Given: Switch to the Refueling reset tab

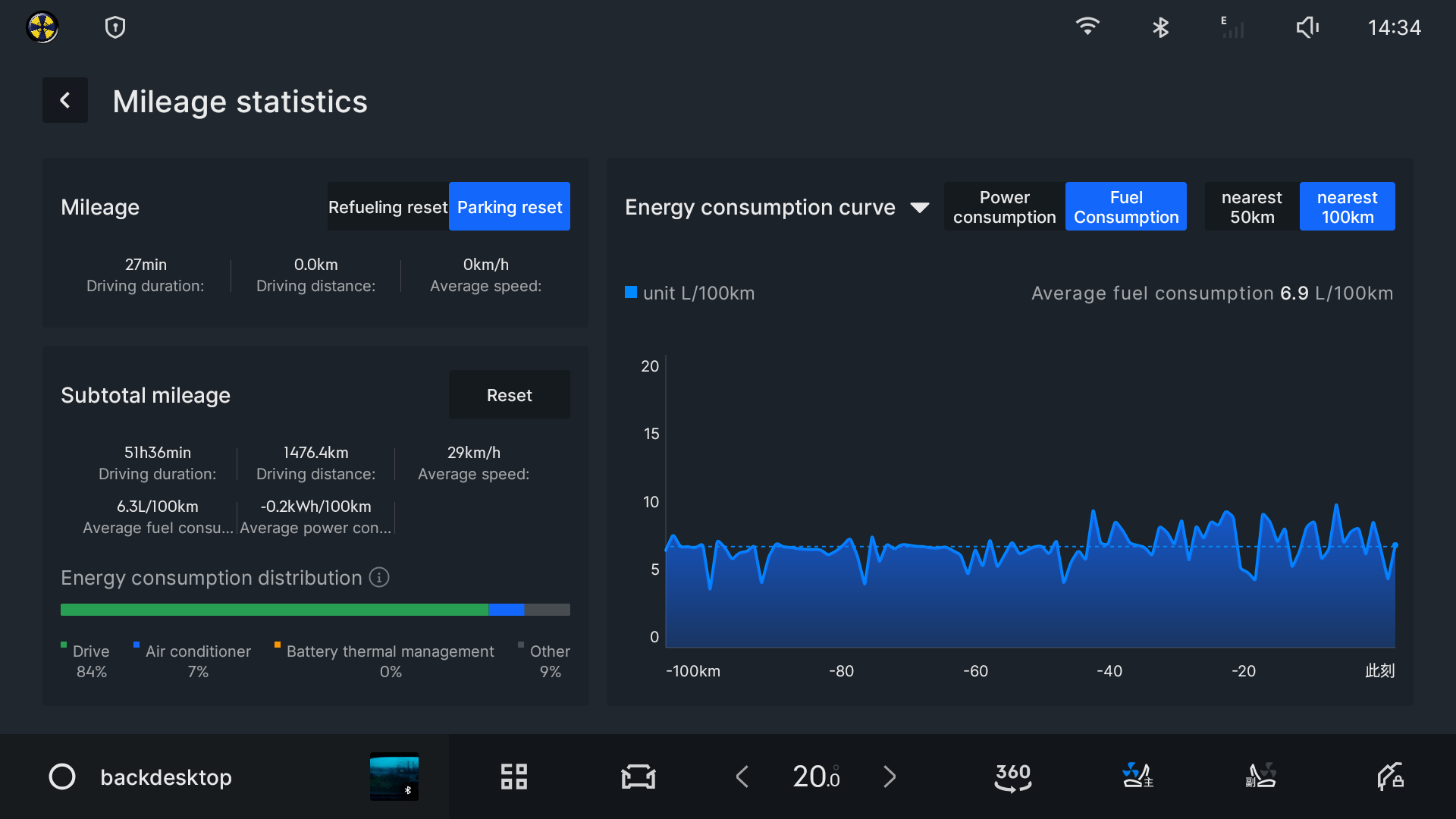Looking at the screenshot, I should [x=388, y=206].
